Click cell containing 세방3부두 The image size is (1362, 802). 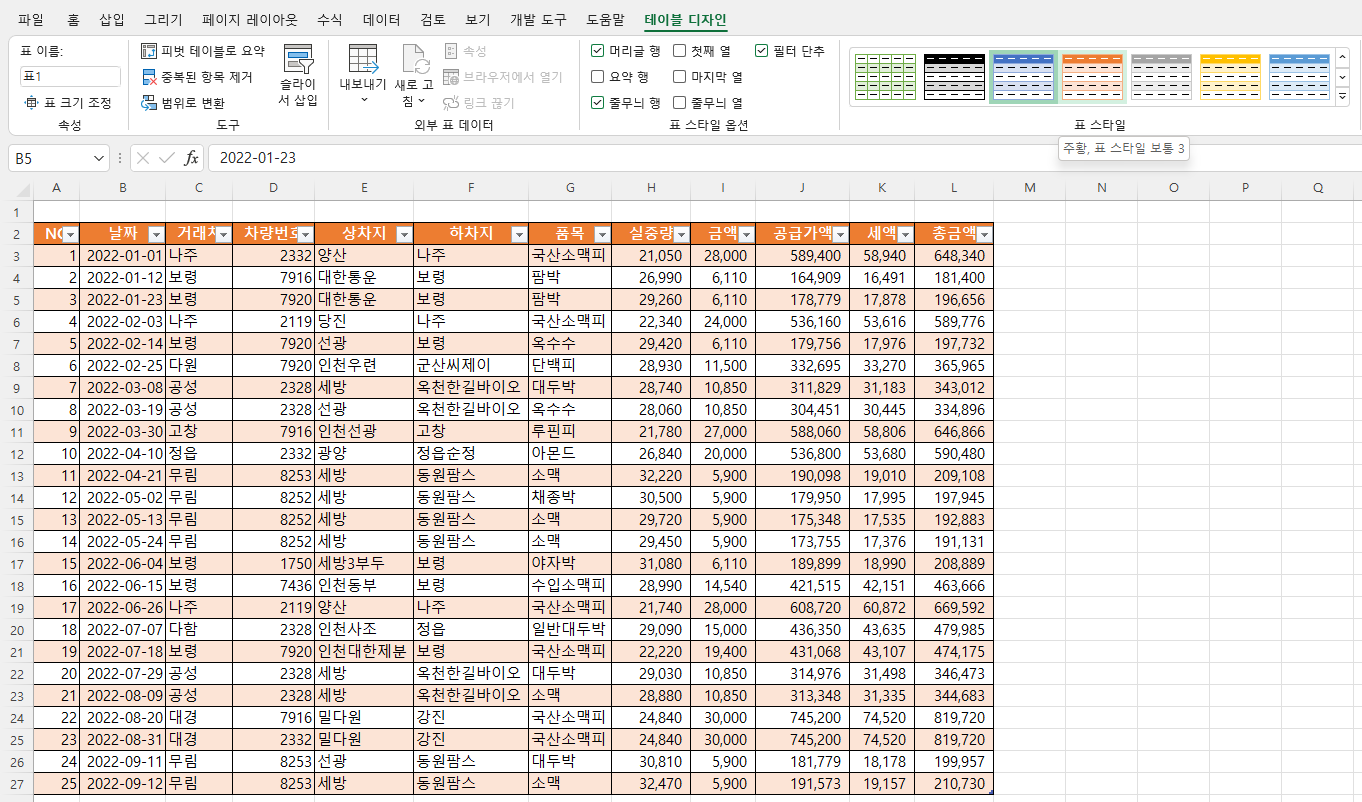click(364, 563)
